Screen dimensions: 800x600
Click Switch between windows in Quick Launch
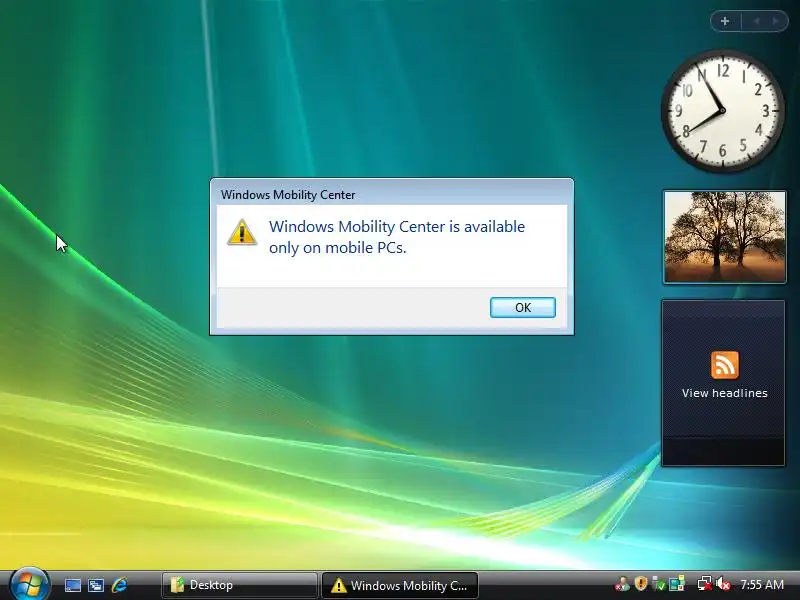click(x=96, y=585)
